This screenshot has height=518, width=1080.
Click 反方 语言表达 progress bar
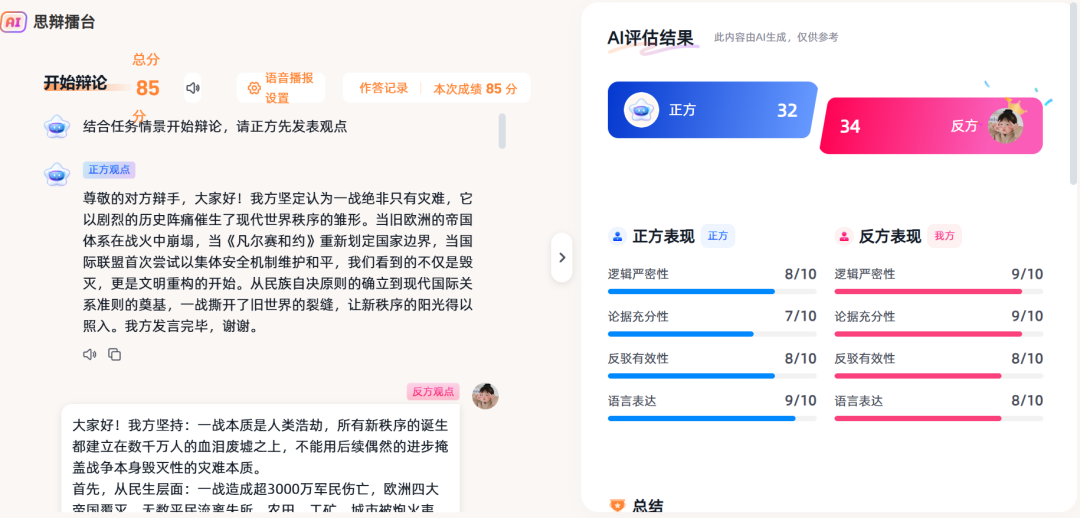point(939,418)
